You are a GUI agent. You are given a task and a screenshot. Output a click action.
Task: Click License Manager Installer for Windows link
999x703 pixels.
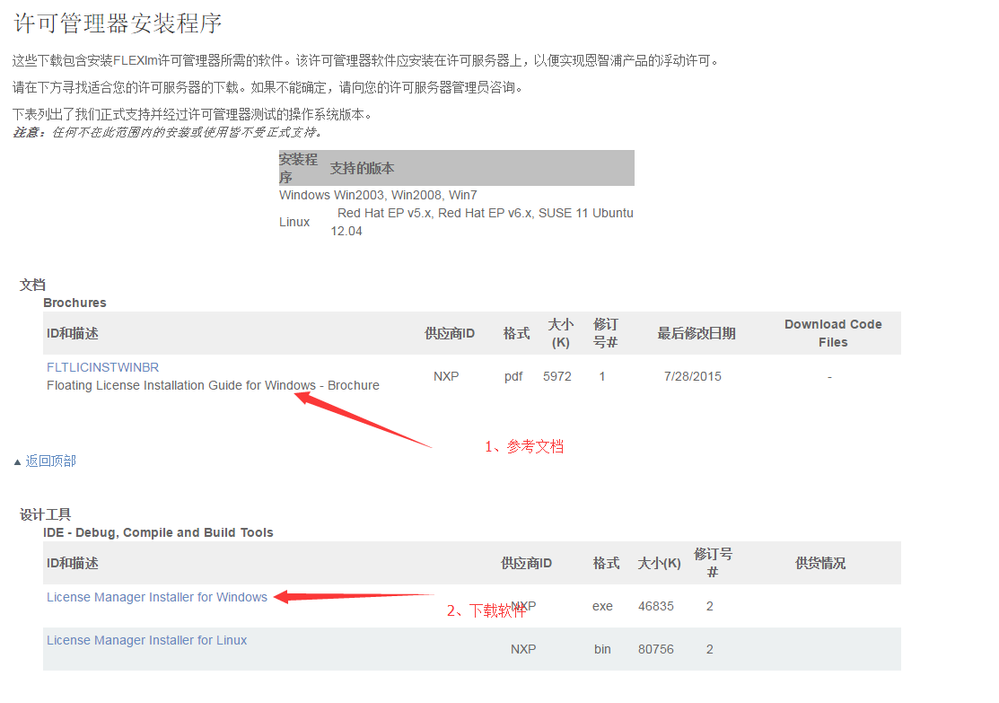pyautogui.click(x=157, y=597)
